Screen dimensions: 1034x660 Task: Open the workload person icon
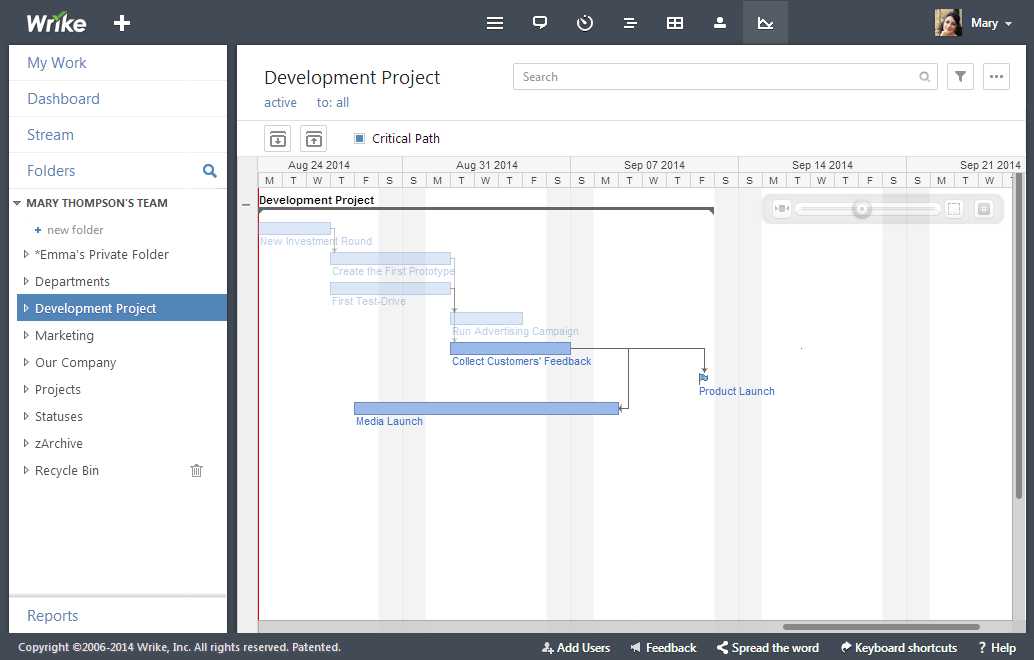pos(719,23)
